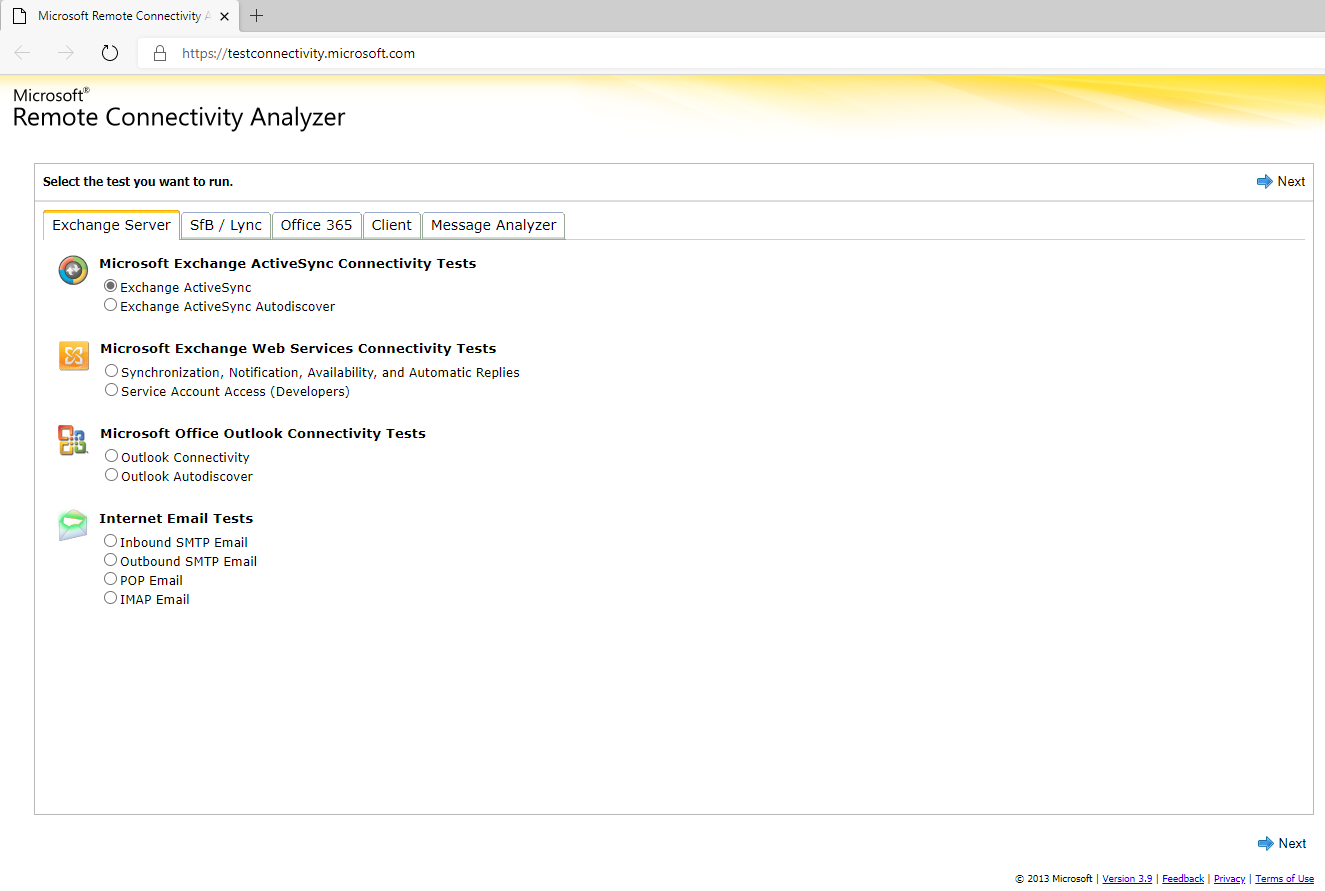This screenshot has height=891, width=1325.
Task: Click the Office Outlook Connectivity section icon
Action: [73, 440]
